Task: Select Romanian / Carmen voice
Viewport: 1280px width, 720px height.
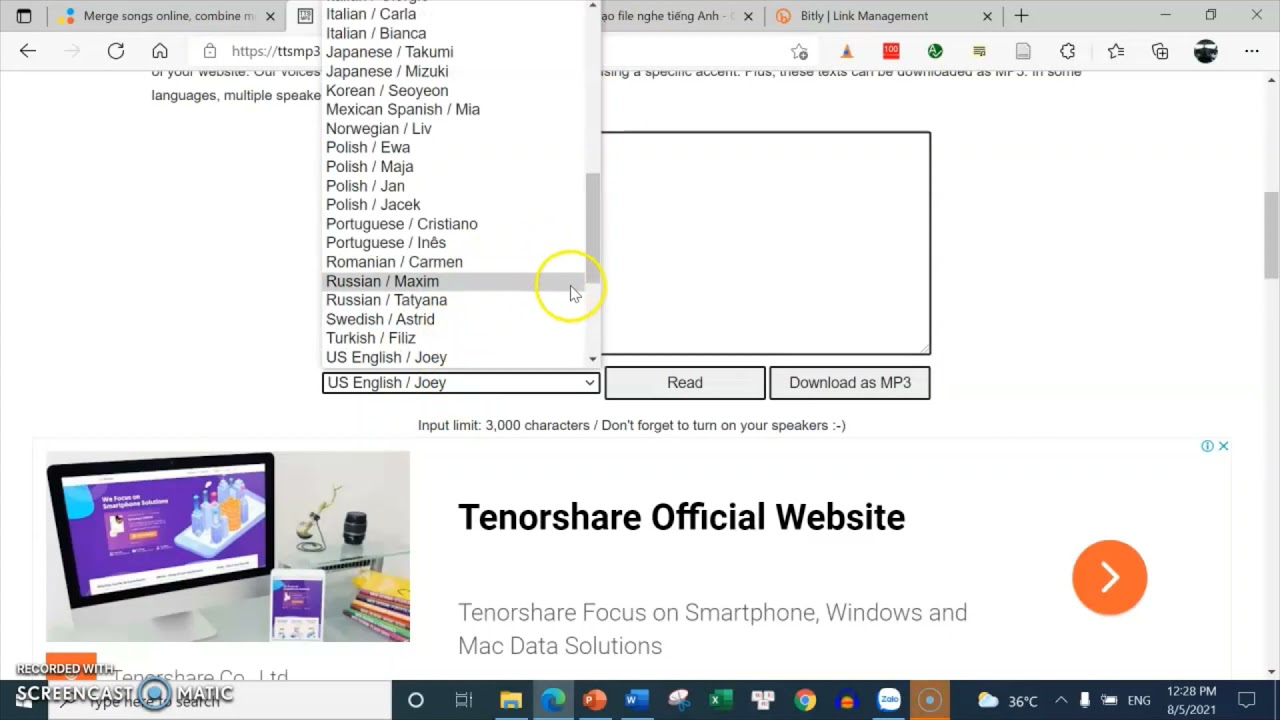Action: coord(454,262)
